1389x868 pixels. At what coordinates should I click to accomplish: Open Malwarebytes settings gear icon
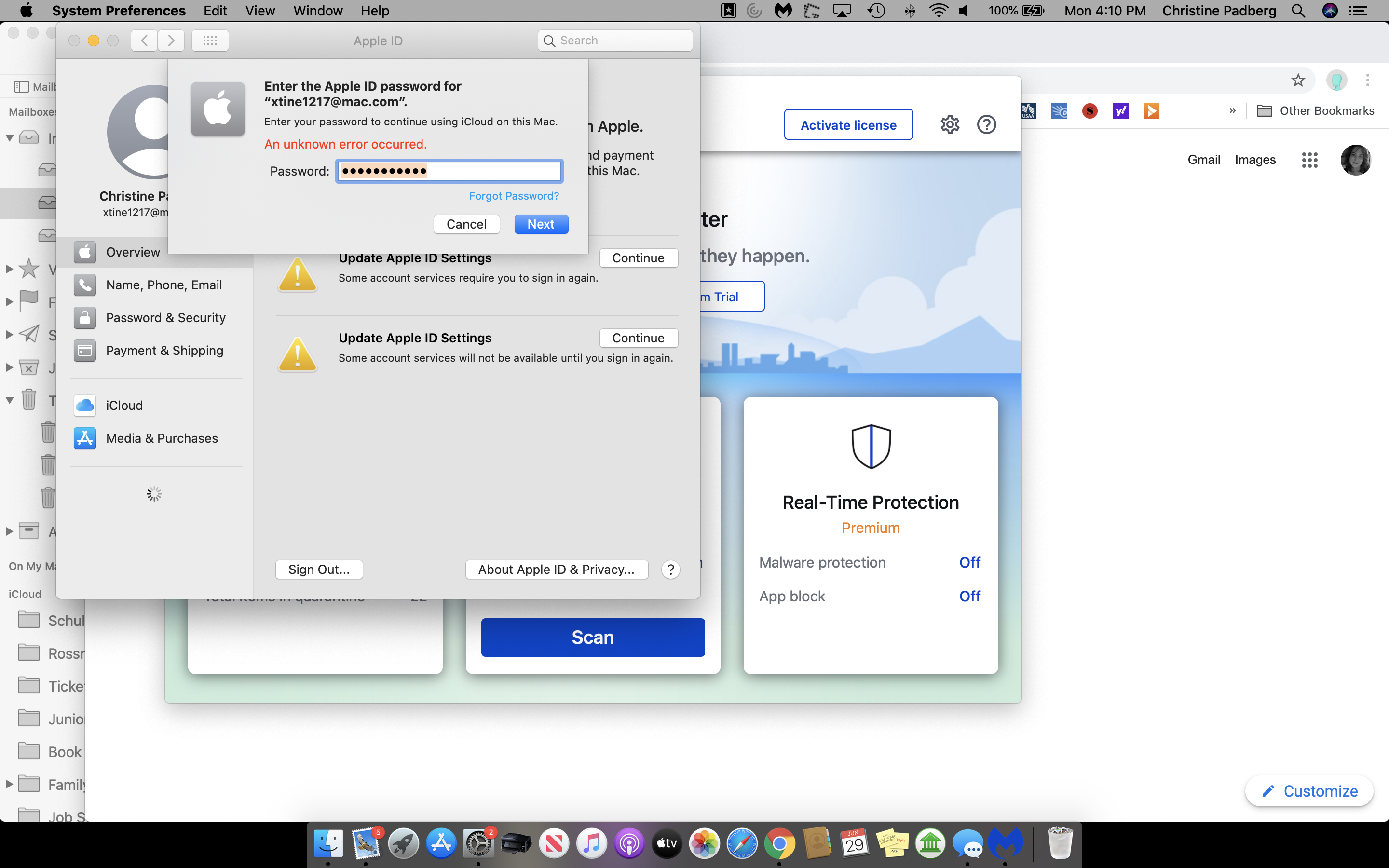click(x=949, y=124)
